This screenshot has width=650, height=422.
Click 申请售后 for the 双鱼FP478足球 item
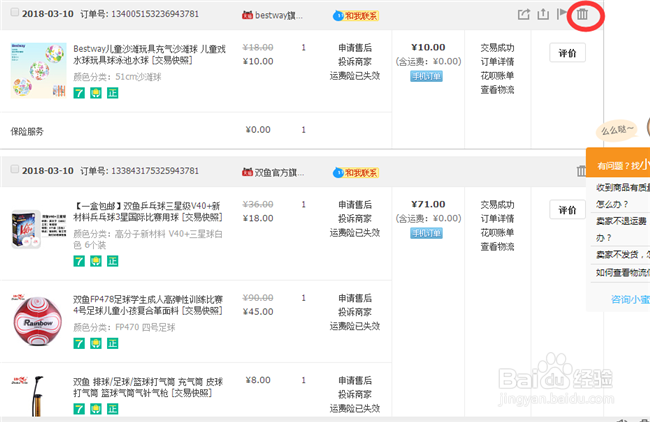pos(355,298)
